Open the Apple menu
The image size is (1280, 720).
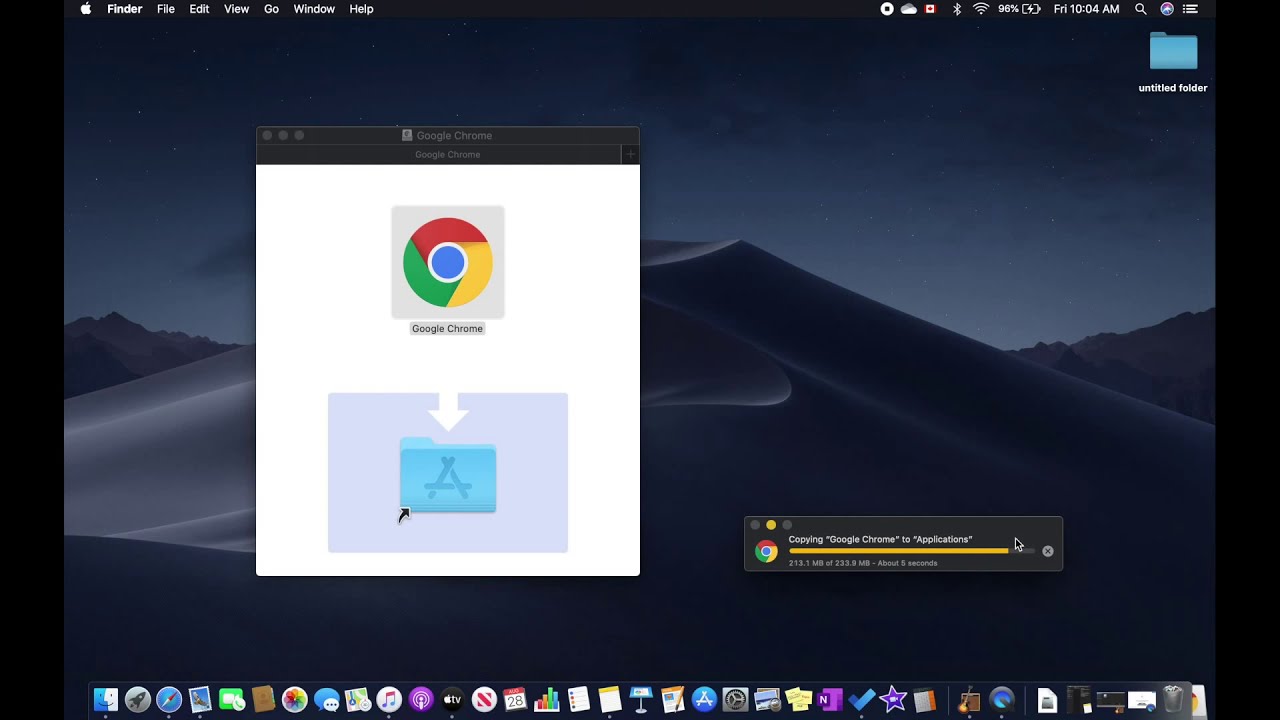coord(85,9)
